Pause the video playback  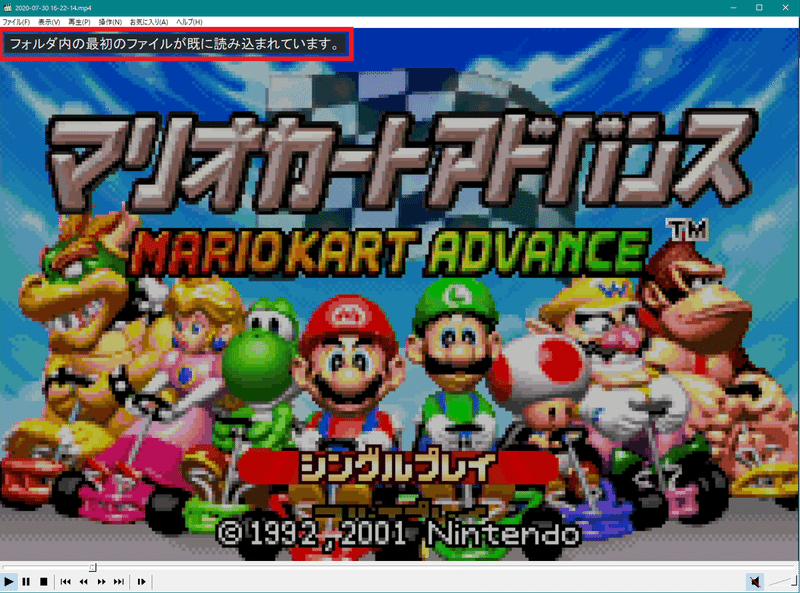[x=26, y=581]
